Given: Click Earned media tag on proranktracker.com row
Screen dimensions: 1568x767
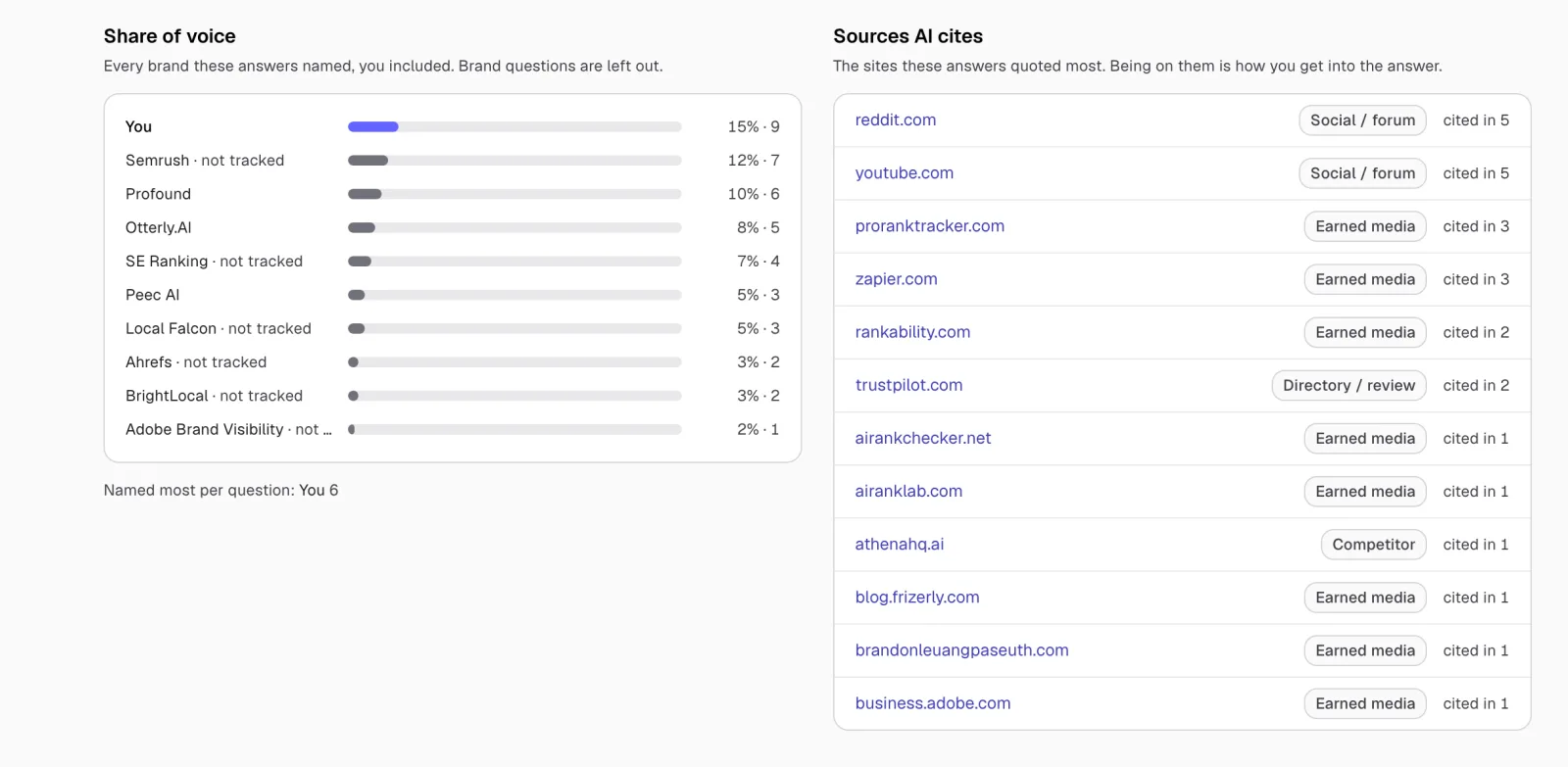Looking at the screenshot, I should (1365, 225).
